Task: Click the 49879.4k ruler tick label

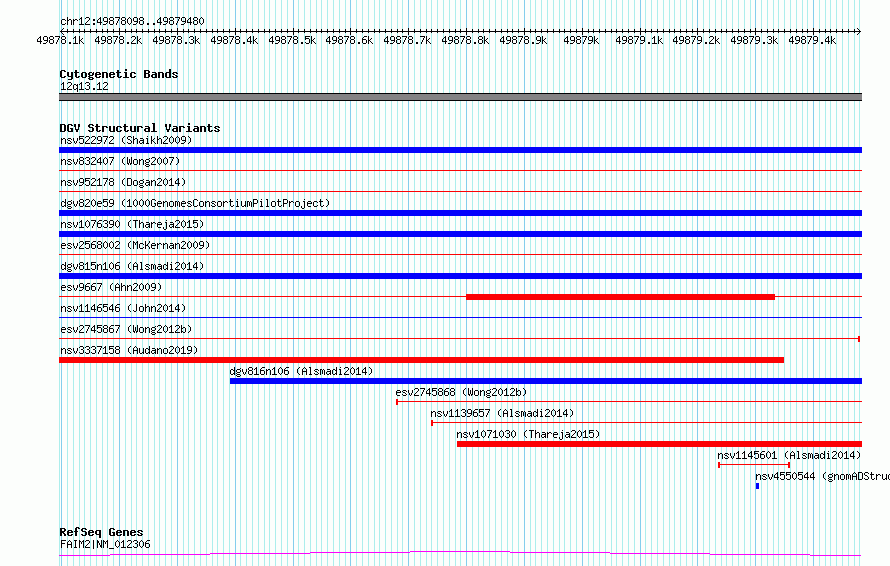Action: pyautogui.click(x=812, y=40)
